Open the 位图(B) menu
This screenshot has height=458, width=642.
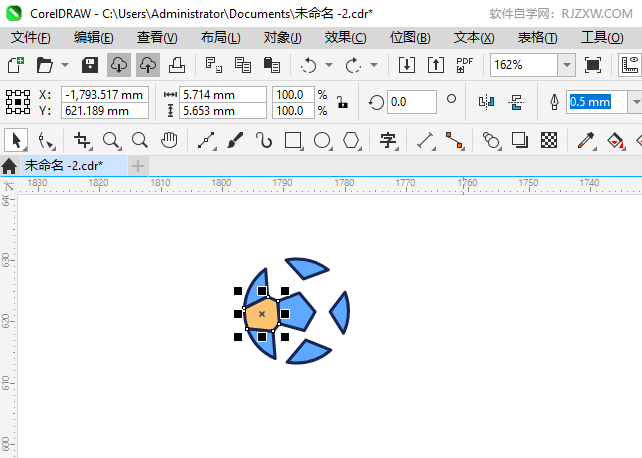(x=410, y=38)
